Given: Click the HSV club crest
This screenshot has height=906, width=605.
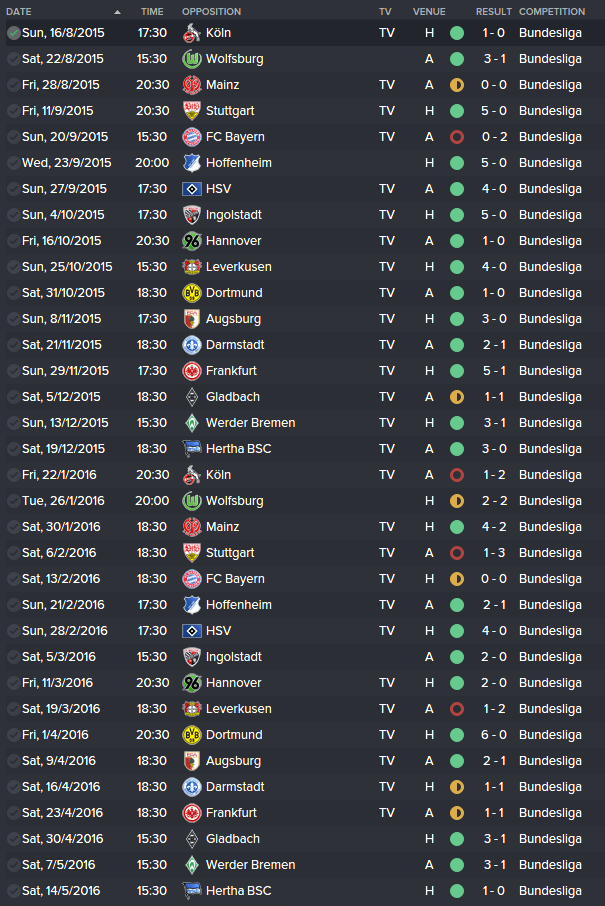Looking at the screenshot, I should [190, 188].
